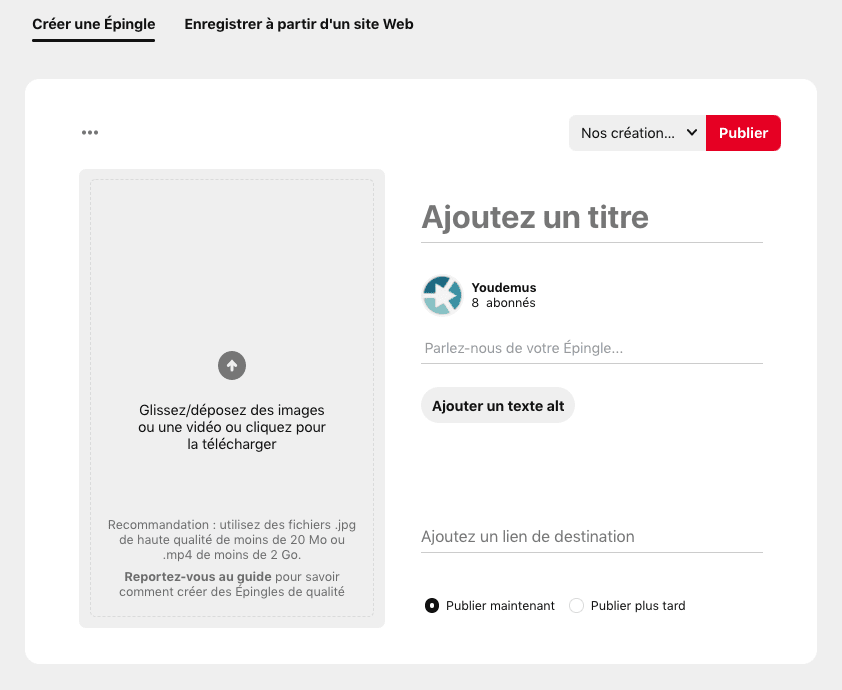The width and height of the screenshot is (842, 690).
Task: Select the Publier plus tard radio button
Action: coord(576,606)
